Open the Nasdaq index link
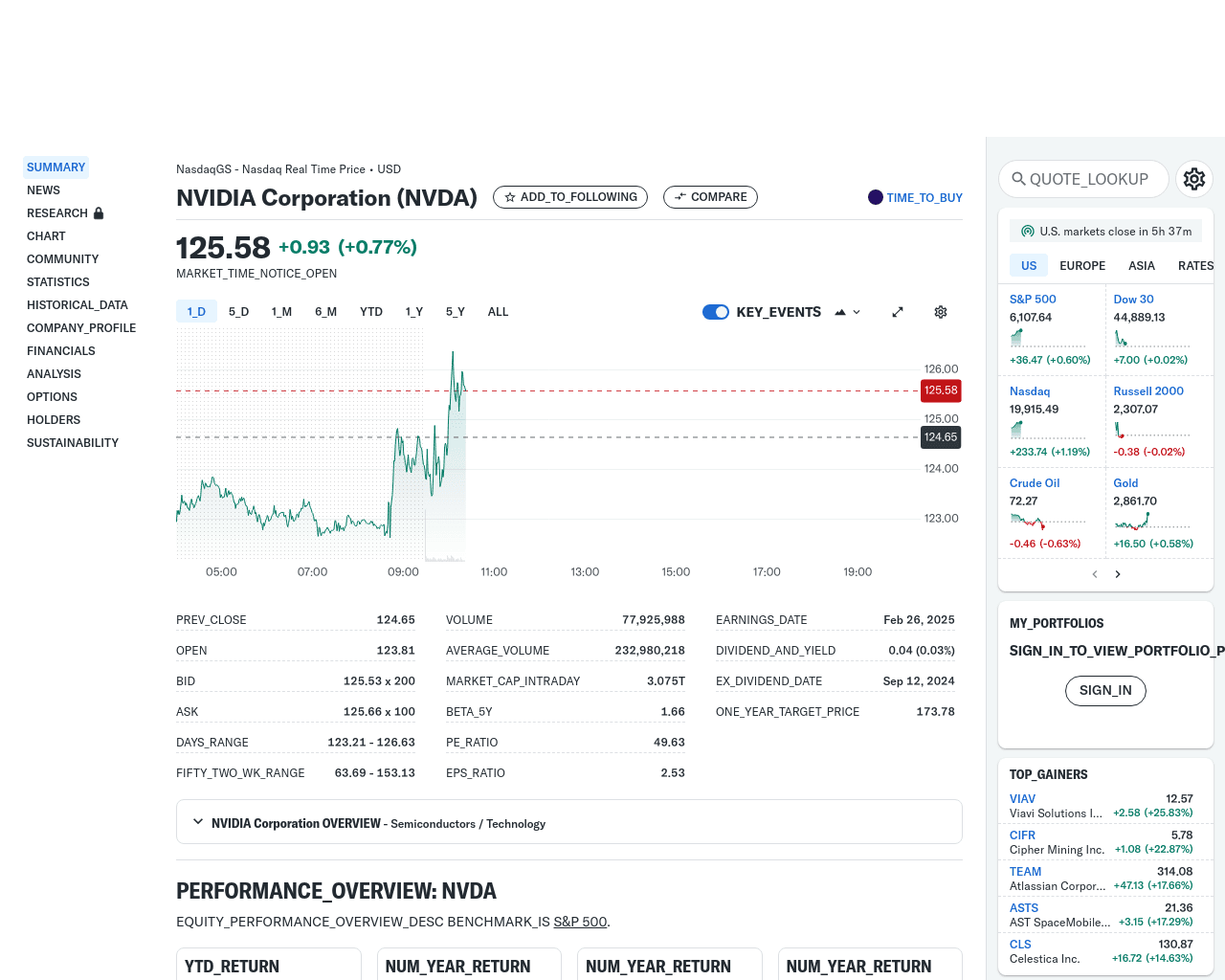Viewport: 1225px width, 980px height. point(1030,391)
